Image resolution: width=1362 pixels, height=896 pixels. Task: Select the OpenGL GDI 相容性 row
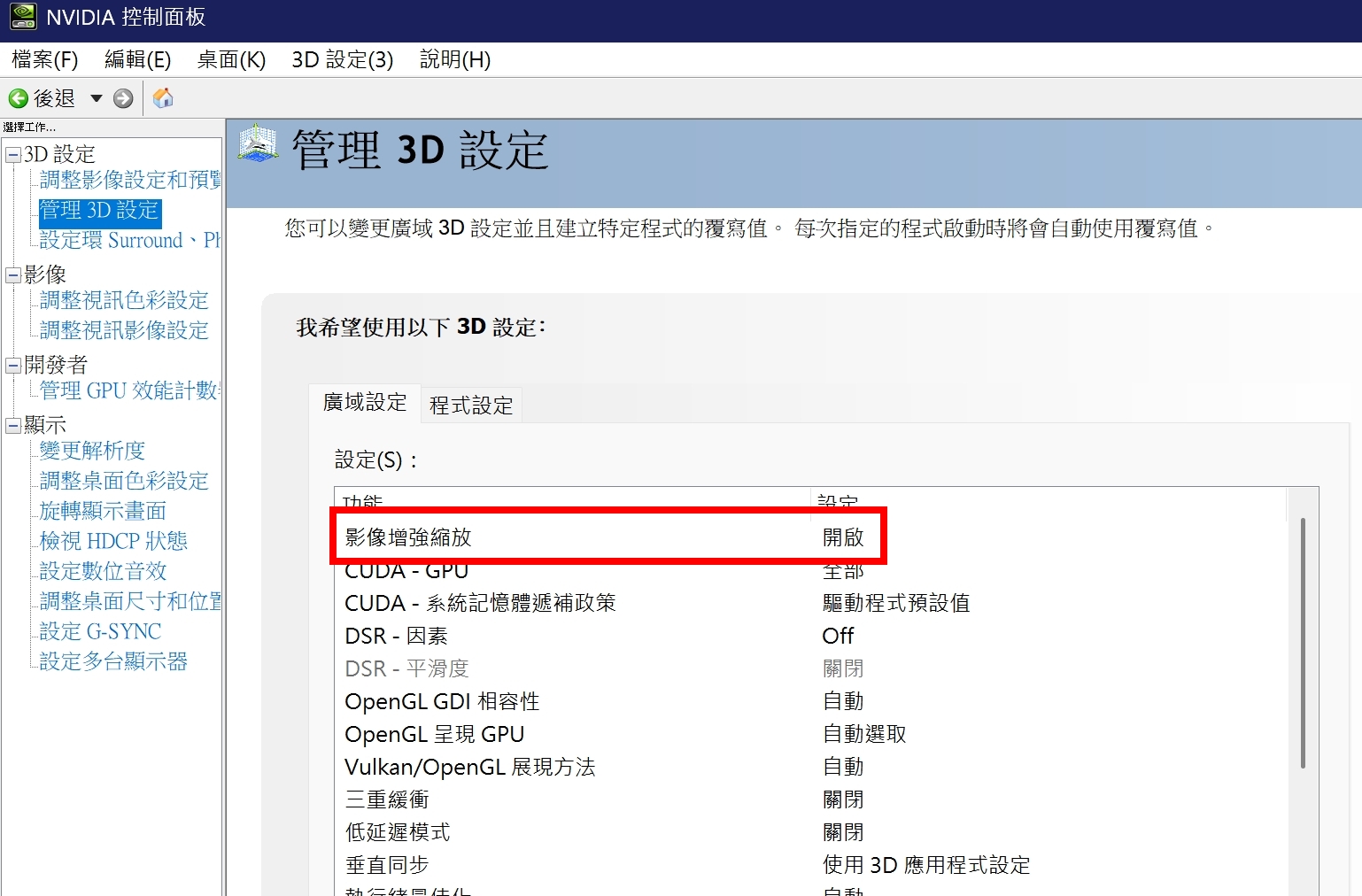click(x=810, y=701)
